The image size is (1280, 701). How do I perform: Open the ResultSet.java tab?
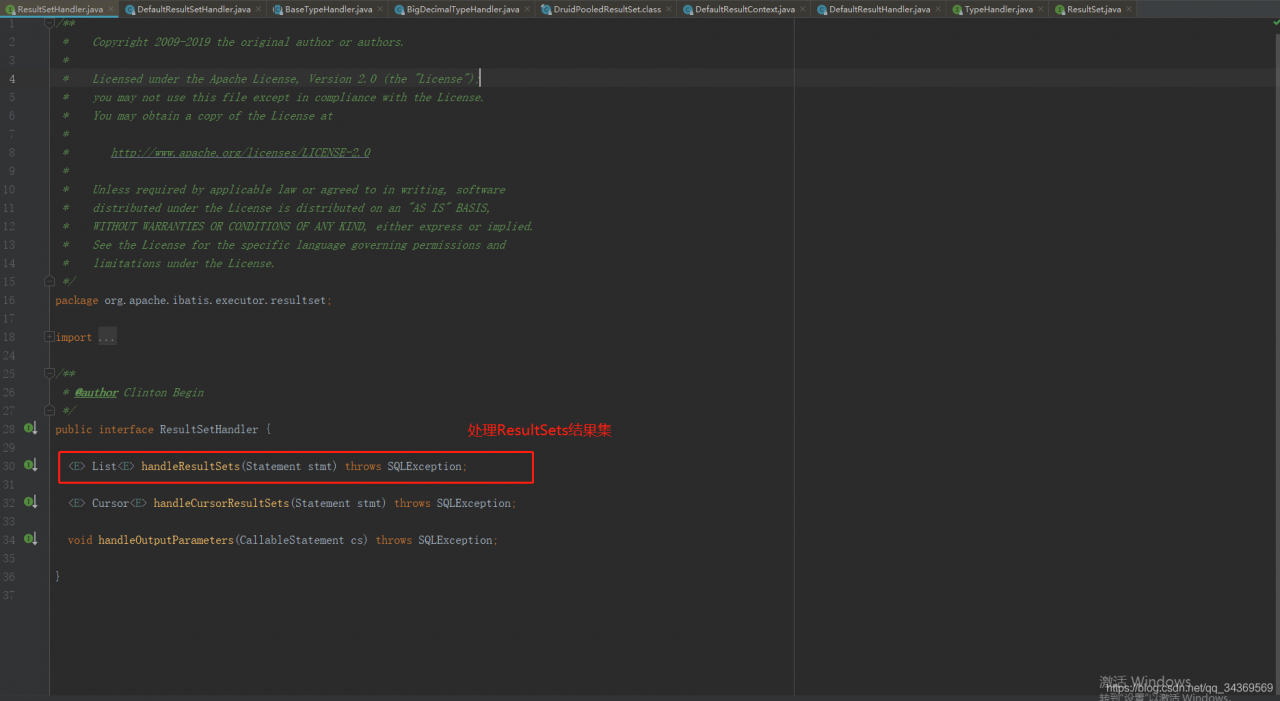pyautogui.click(x=1094, y=9)
